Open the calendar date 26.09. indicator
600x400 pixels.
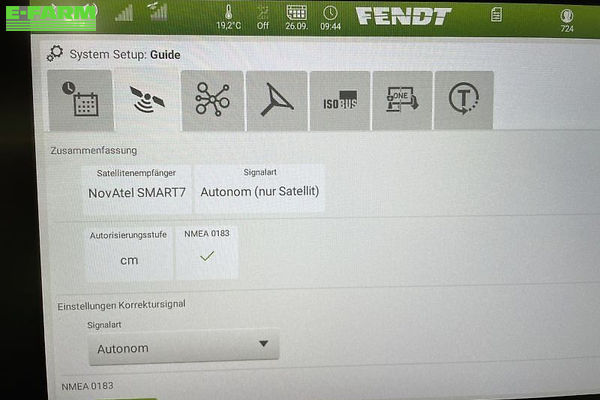pos(297,18)
